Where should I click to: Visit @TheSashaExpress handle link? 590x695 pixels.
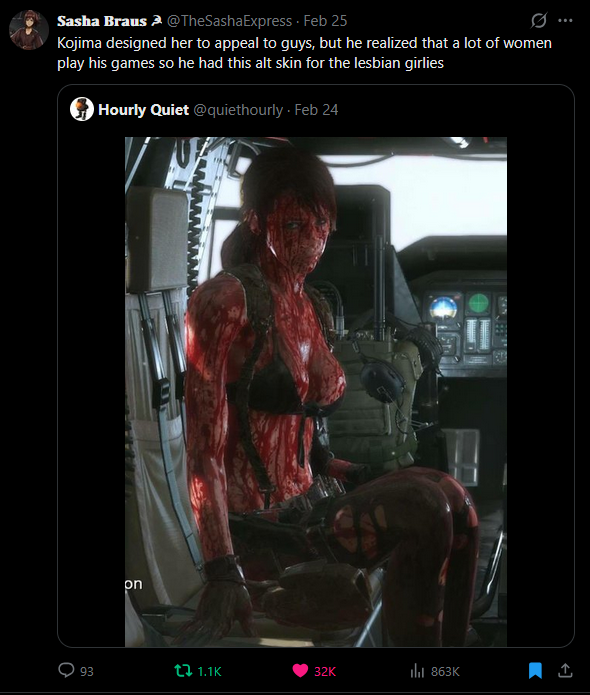point(229,21)
